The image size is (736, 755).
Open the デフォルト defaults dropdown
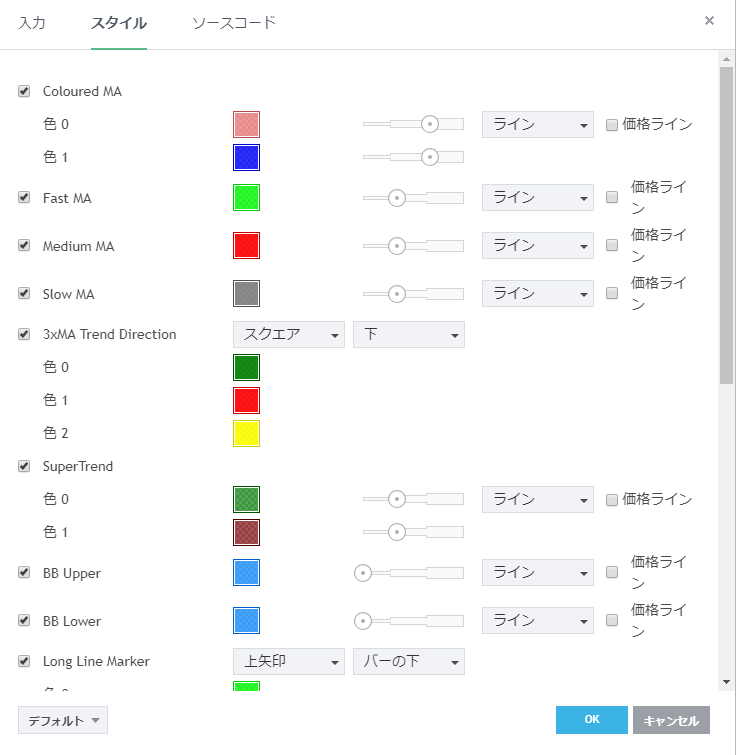tap(63, 720)
